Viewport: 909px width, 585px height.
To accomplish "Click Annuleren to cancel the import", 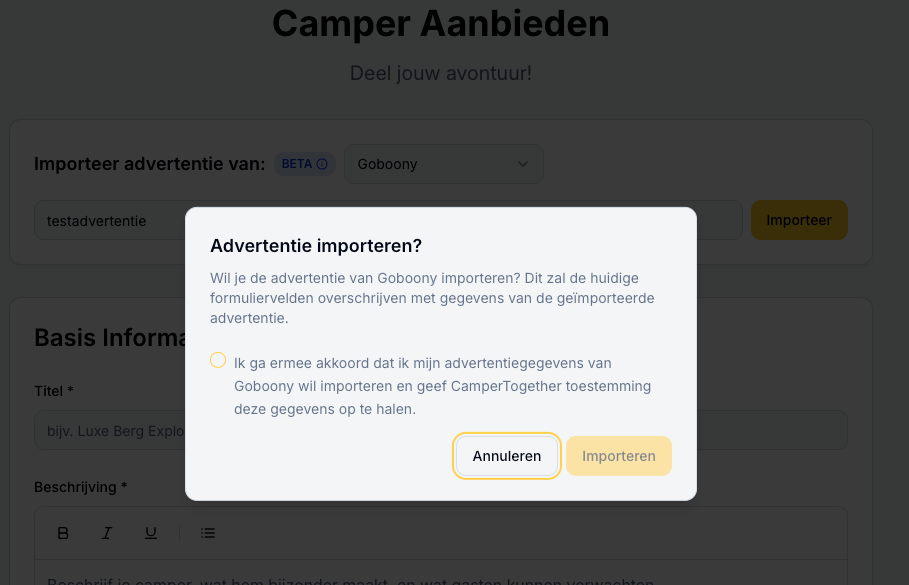I will (506, 455).
